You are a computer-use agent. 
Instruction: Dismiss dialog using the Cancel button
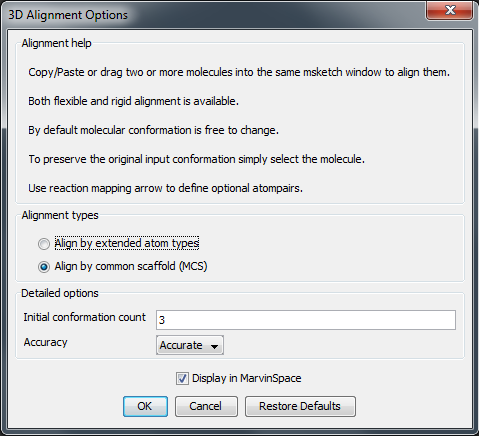pyautogui.click(x=206, y=406)
